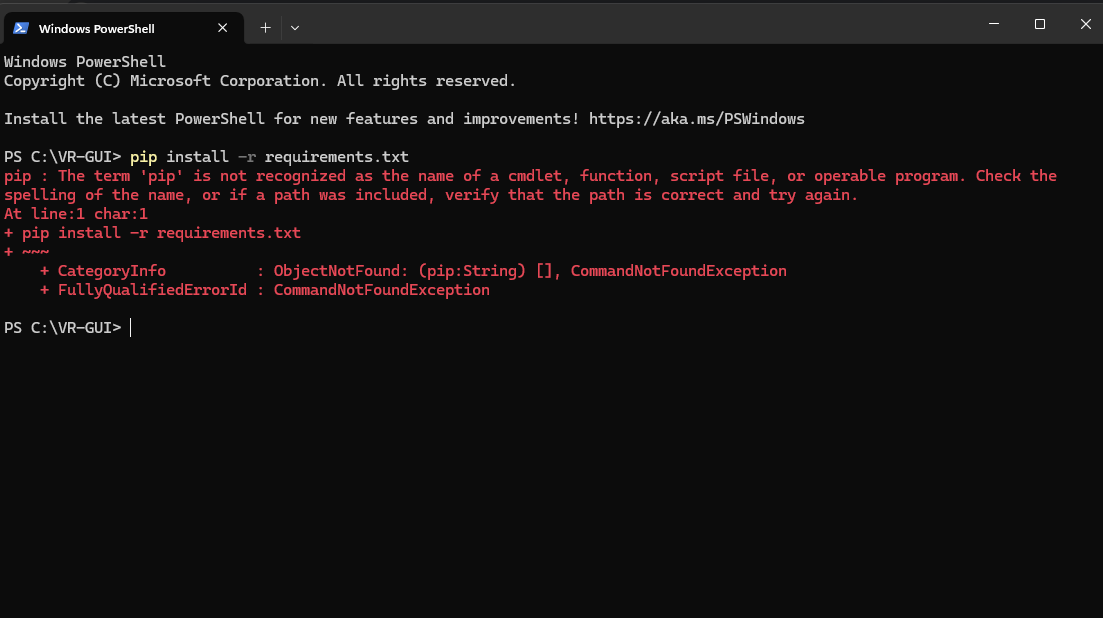This screenshot has height=618, width=1103.
Task: Click the typed 'pip' command after the first prompt
Action: coord(143,157)
